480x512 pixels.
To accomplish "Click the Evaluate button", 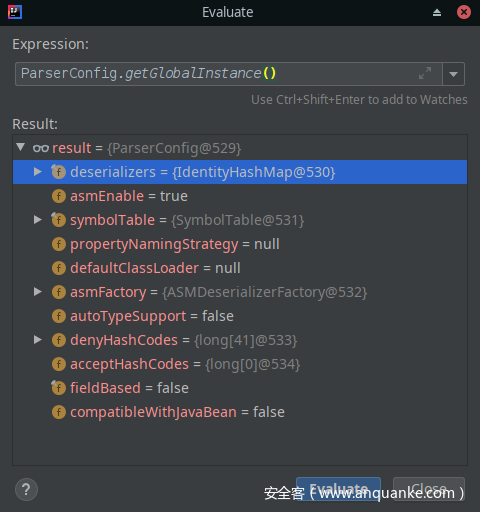I will pyautogui.click(x=338, y=489).
